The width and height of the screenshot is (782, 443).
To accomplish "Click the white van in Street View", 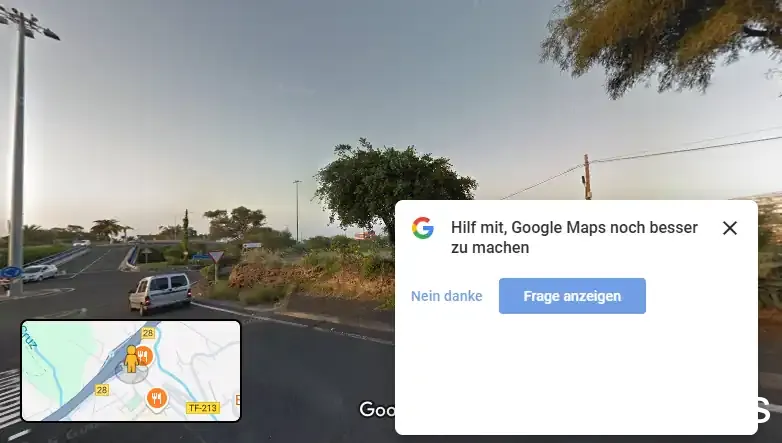I will point(160,293).
